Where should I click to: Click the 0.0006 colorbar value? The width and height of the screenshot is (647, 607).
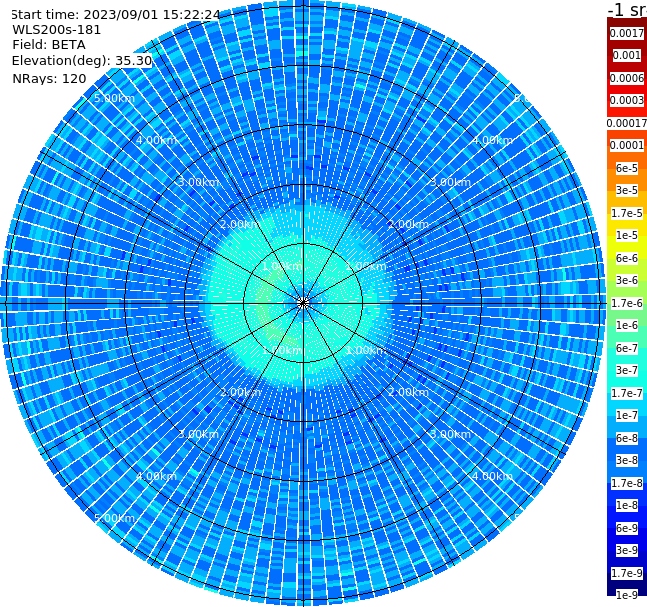tap(627, 78)
